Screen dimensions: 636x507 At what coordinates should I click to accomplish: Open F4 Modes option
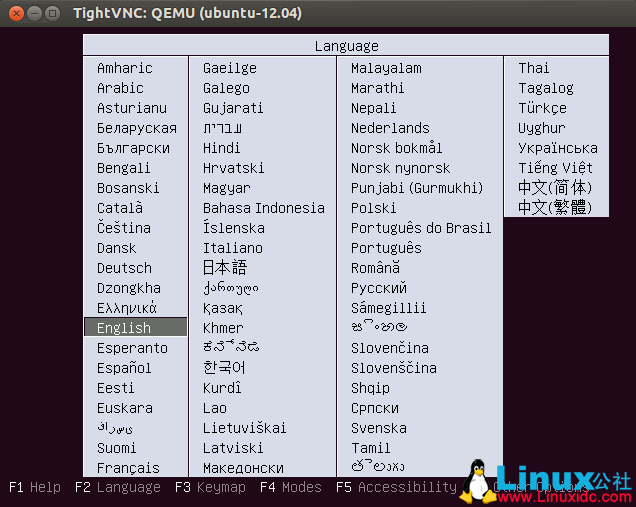coord(291,487)
